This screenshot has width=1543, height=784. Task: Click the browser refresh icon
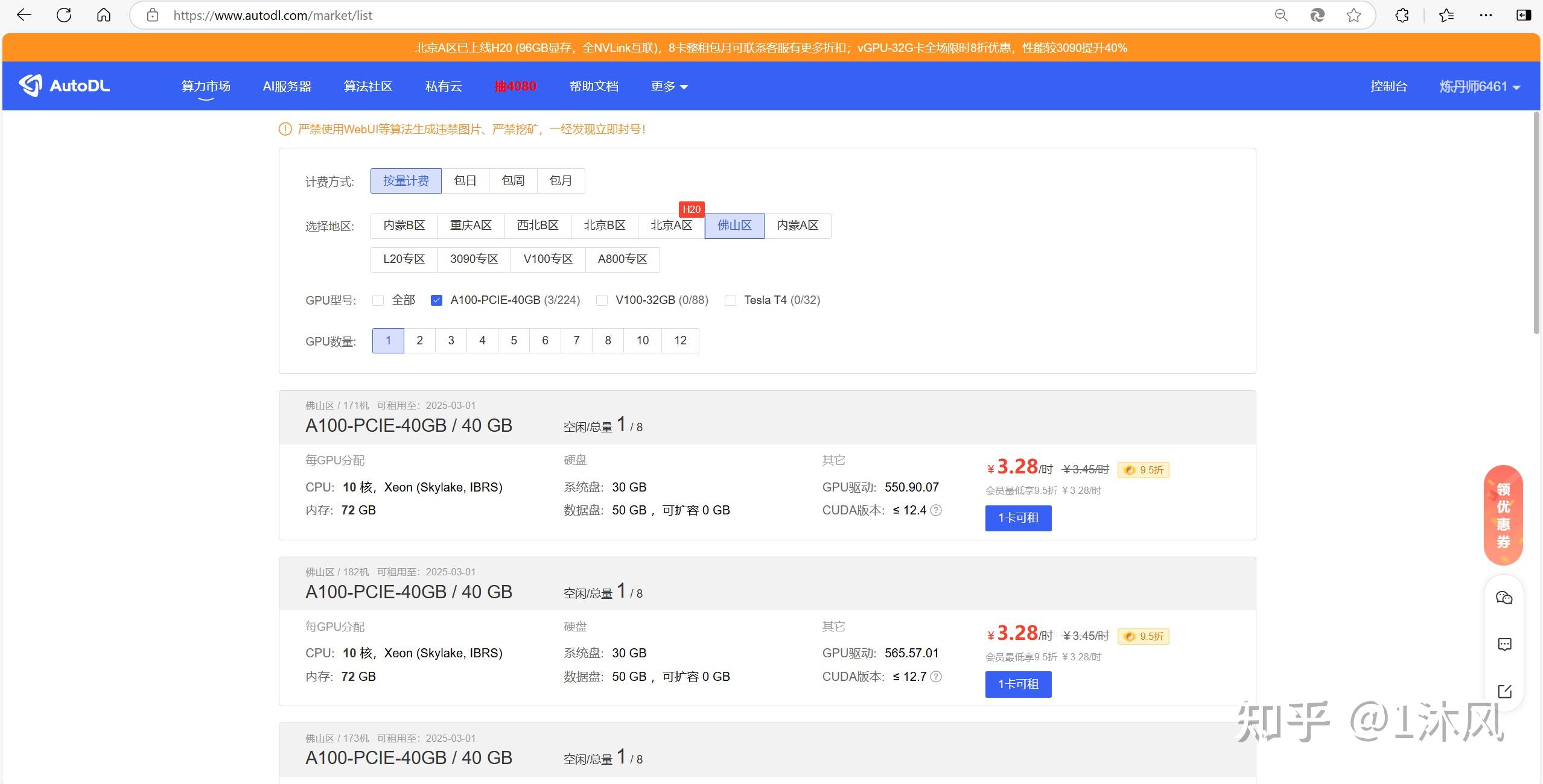[64, 14]
